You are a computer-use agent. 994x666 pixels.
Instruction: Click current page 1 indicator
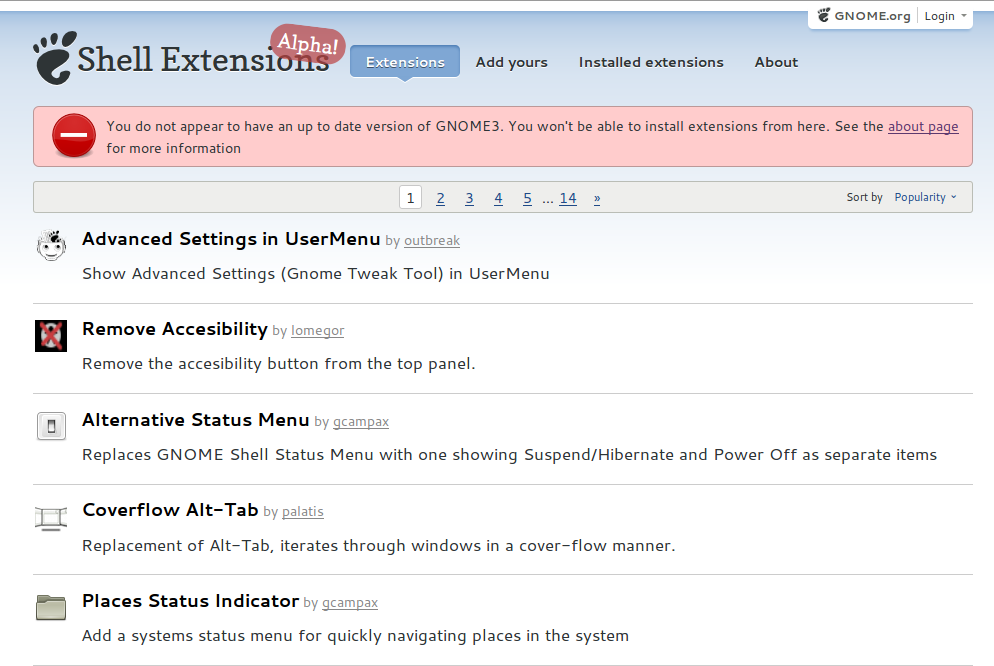point(410,198)
